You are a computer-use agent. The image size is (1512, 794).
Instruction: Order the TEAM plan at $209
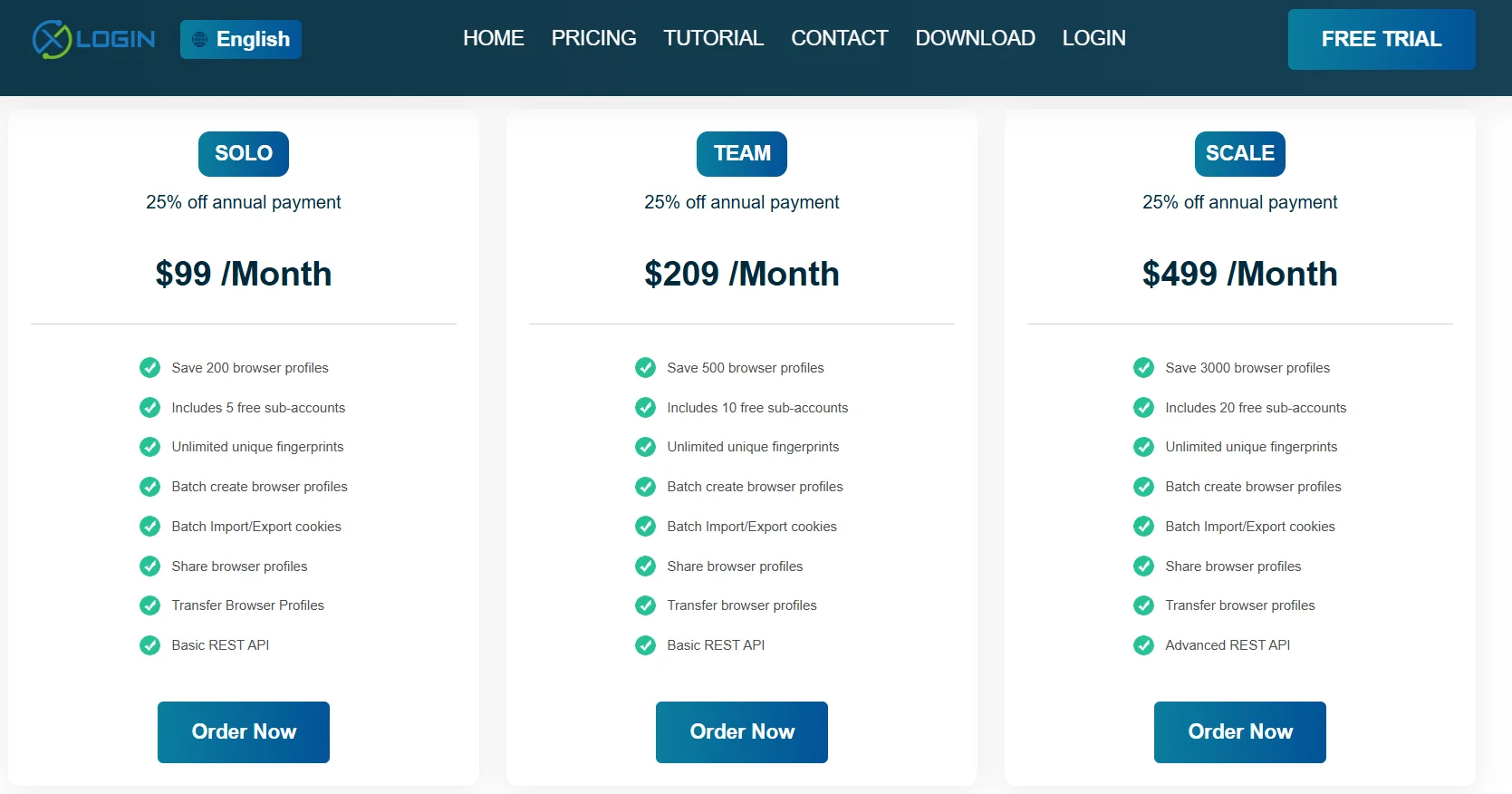tap(742, 732)
